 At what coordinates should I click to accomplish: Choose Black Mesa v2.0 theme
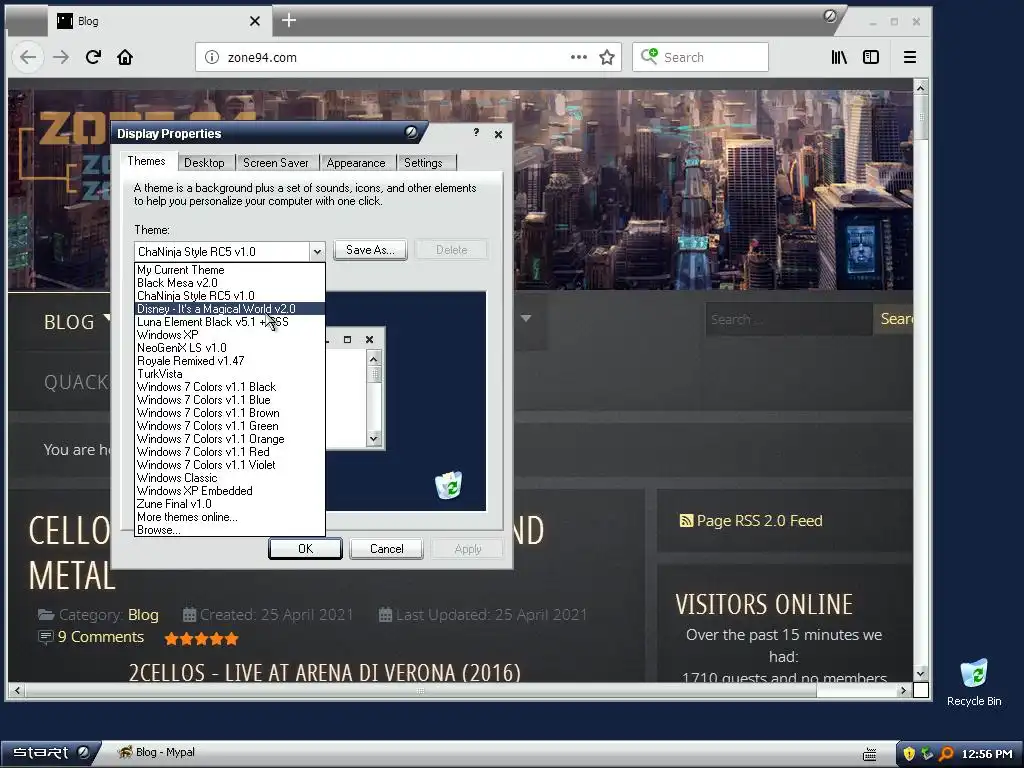coord(229,283)
